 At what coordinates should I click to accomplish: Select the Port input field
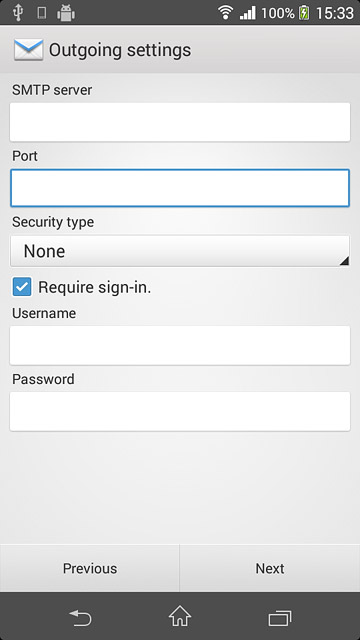pos(180,188)
